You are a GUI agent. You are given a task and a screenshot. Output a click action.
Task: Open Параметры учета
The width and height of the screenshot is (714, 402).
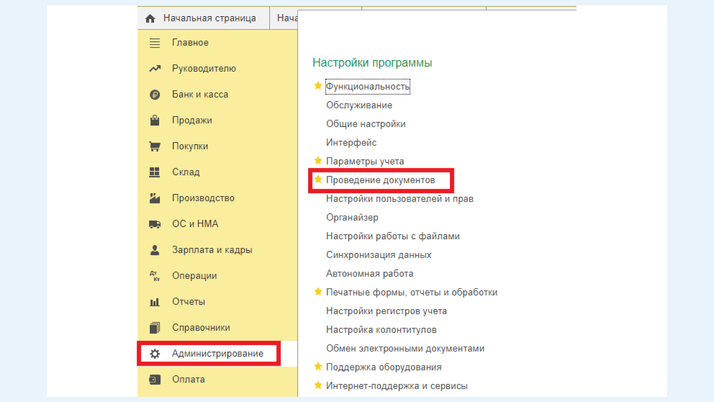(365, 161)
